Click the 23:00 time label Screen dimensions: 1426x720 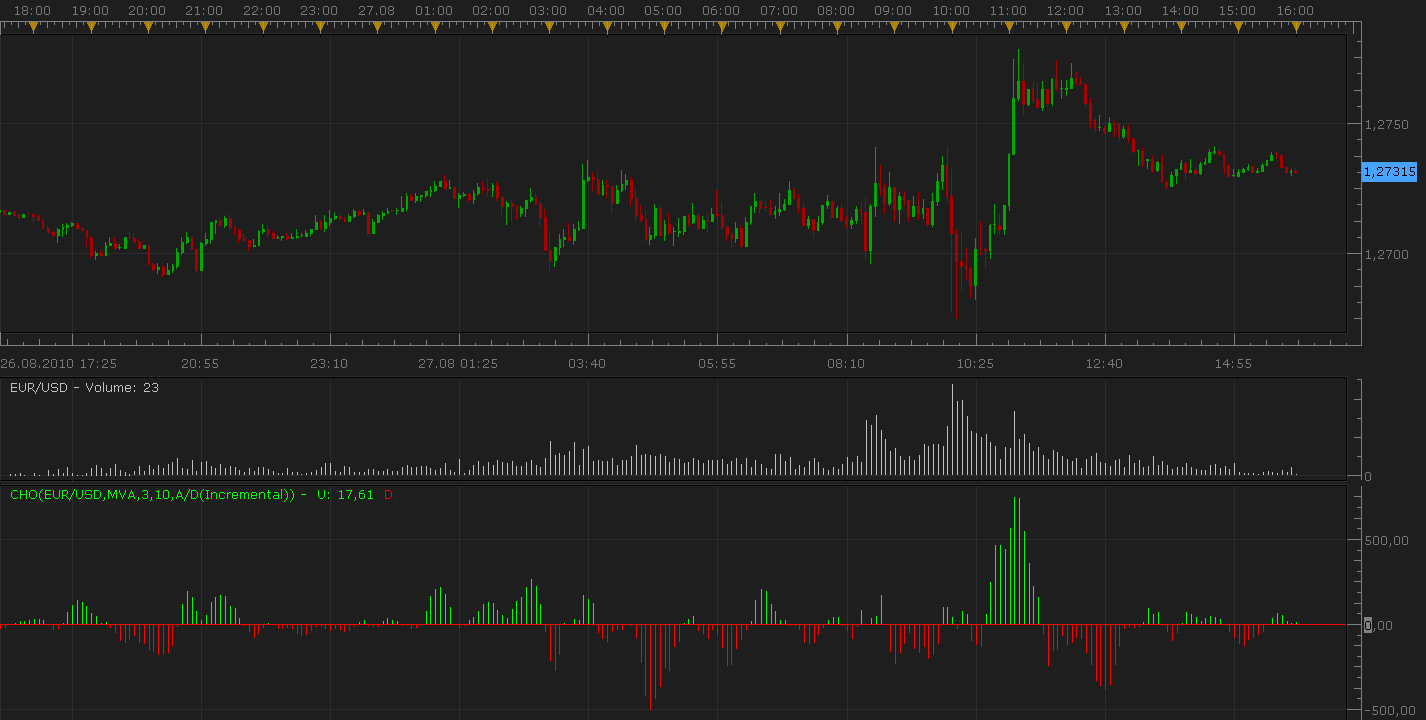[x=320, y=10]
